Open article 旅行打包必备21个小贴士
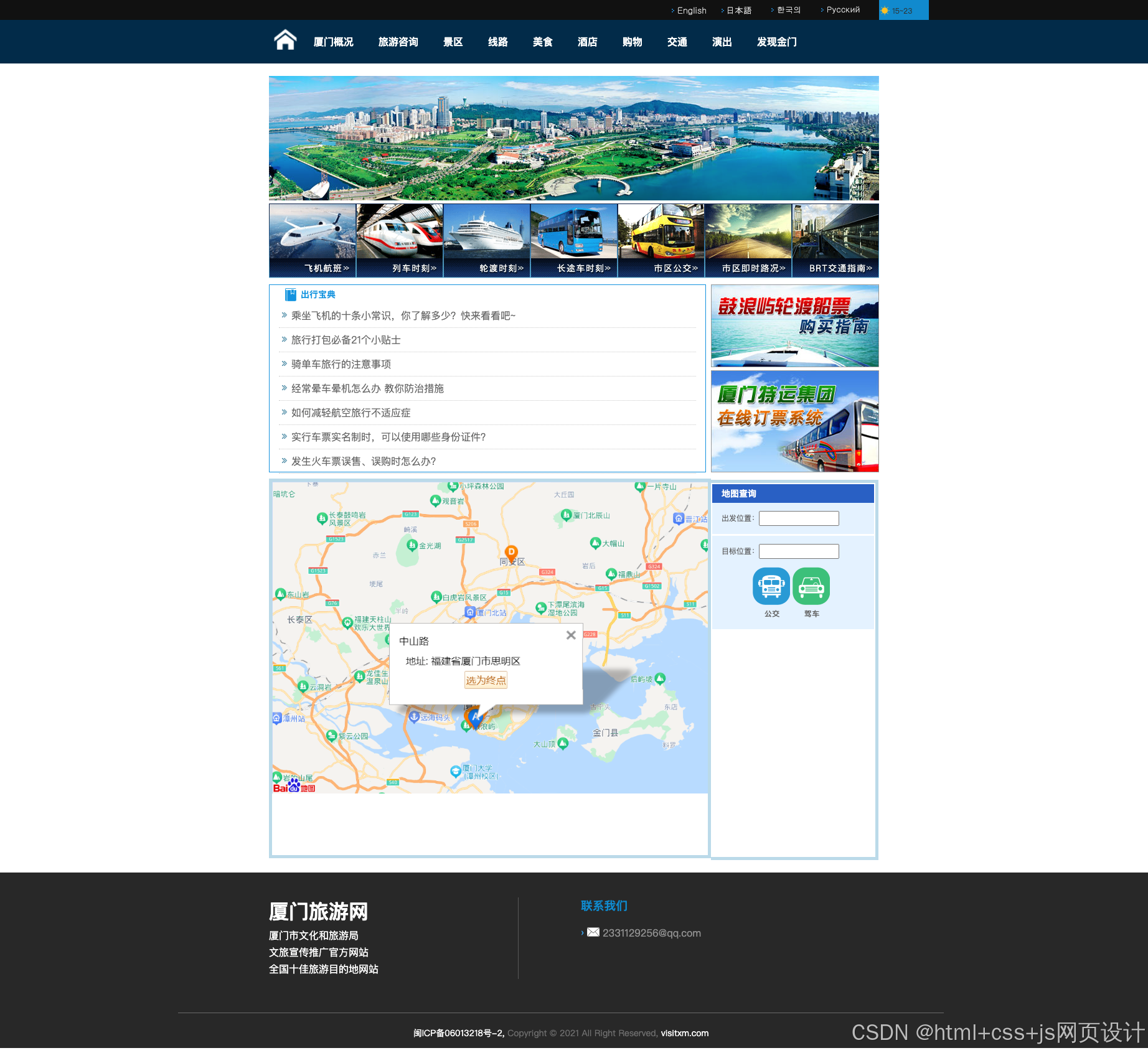This screenshot has height=1053, width=1148. coord(346,340)
